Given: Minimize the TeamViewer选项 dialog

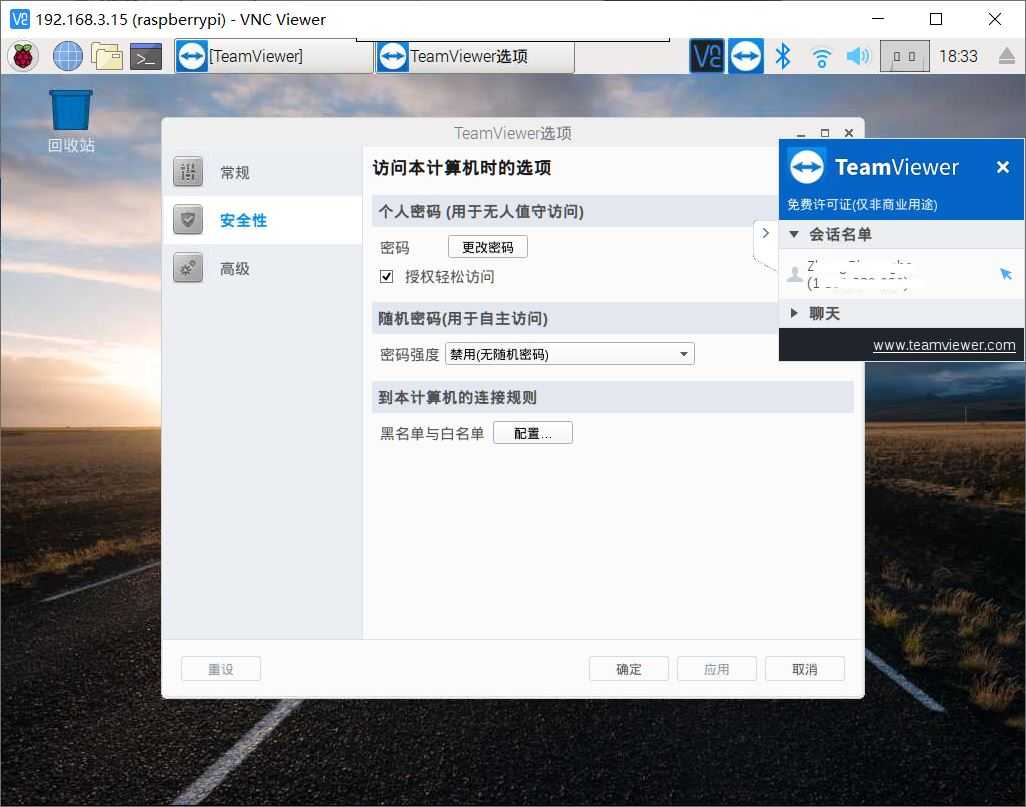Looking at the screenshot, I should (801, 134).
